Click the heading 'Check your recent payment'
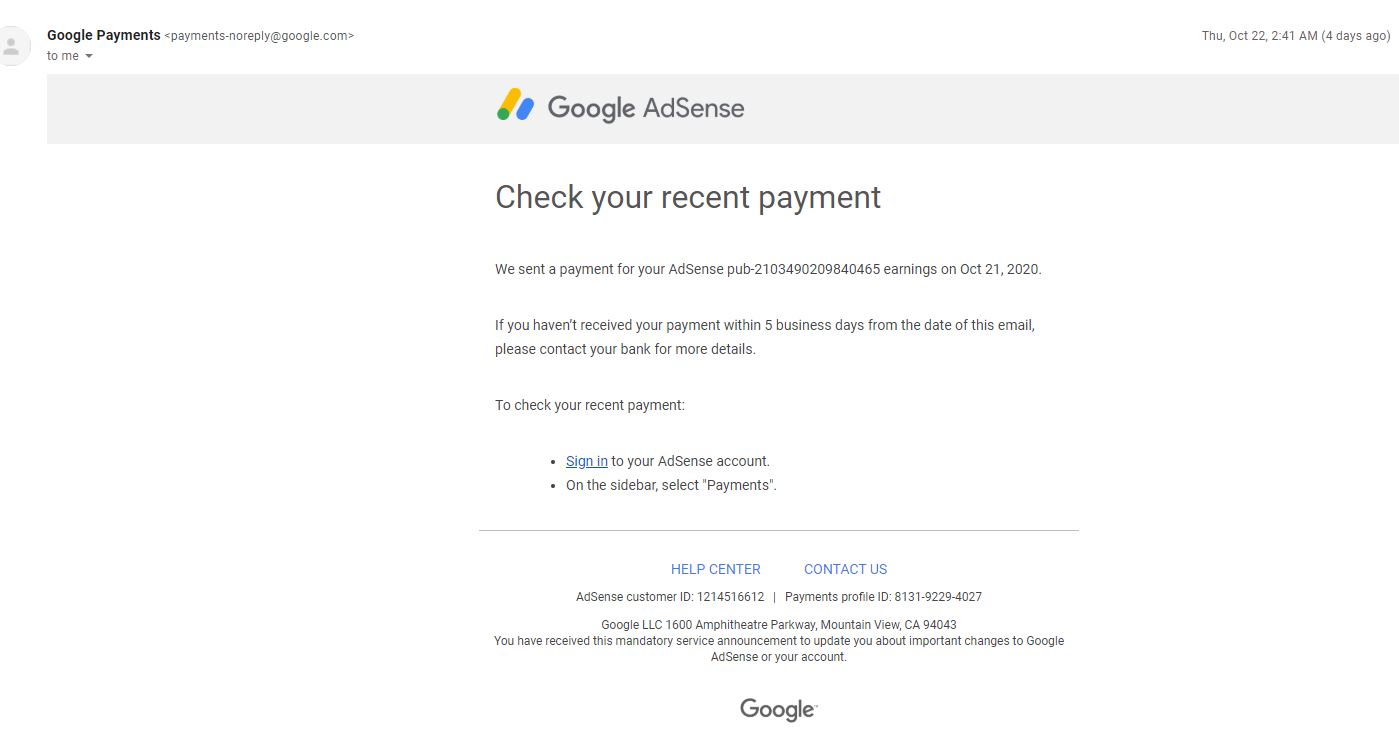1399x740 pixels. (688, 197)
